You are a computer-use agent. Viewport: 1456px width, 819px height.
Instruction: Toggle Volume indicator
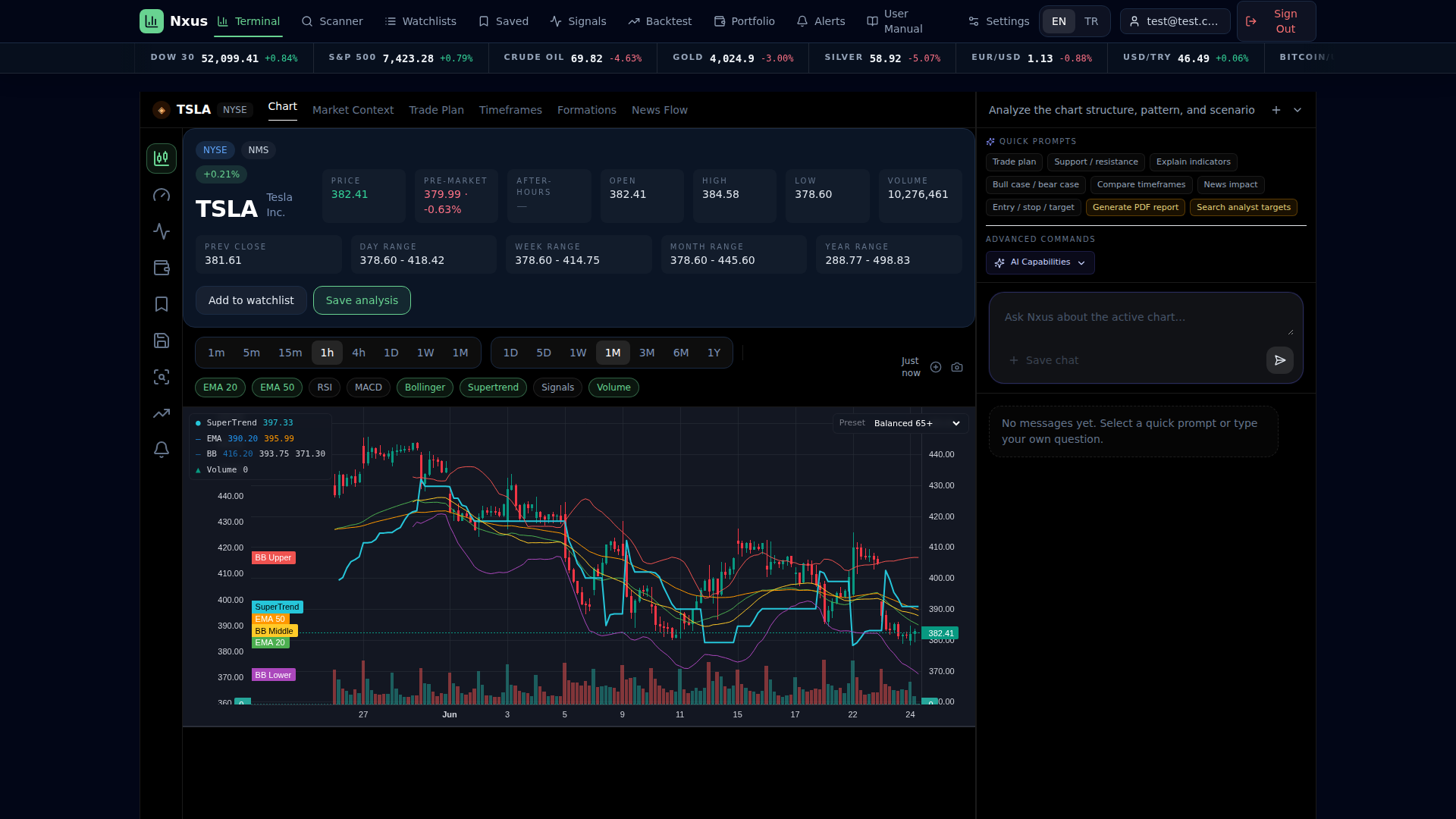tap(613, 388)
